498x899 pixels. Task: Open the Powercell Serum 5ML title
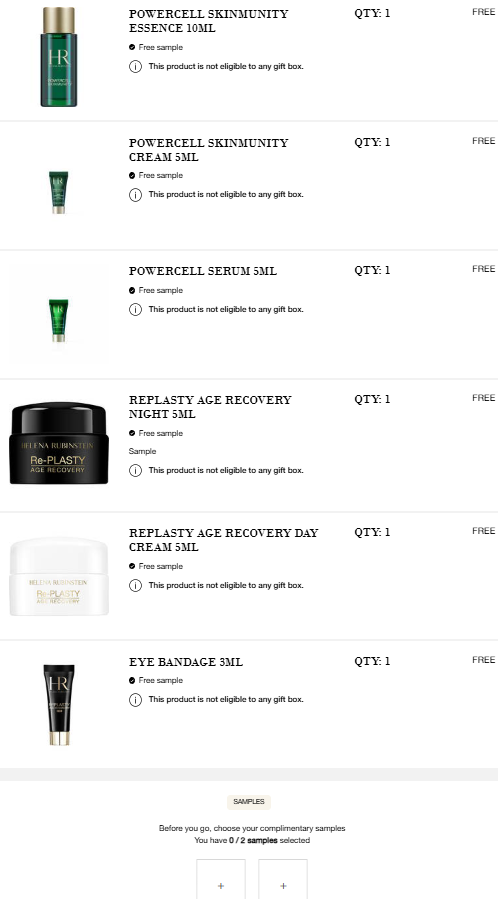pos(203,271)
